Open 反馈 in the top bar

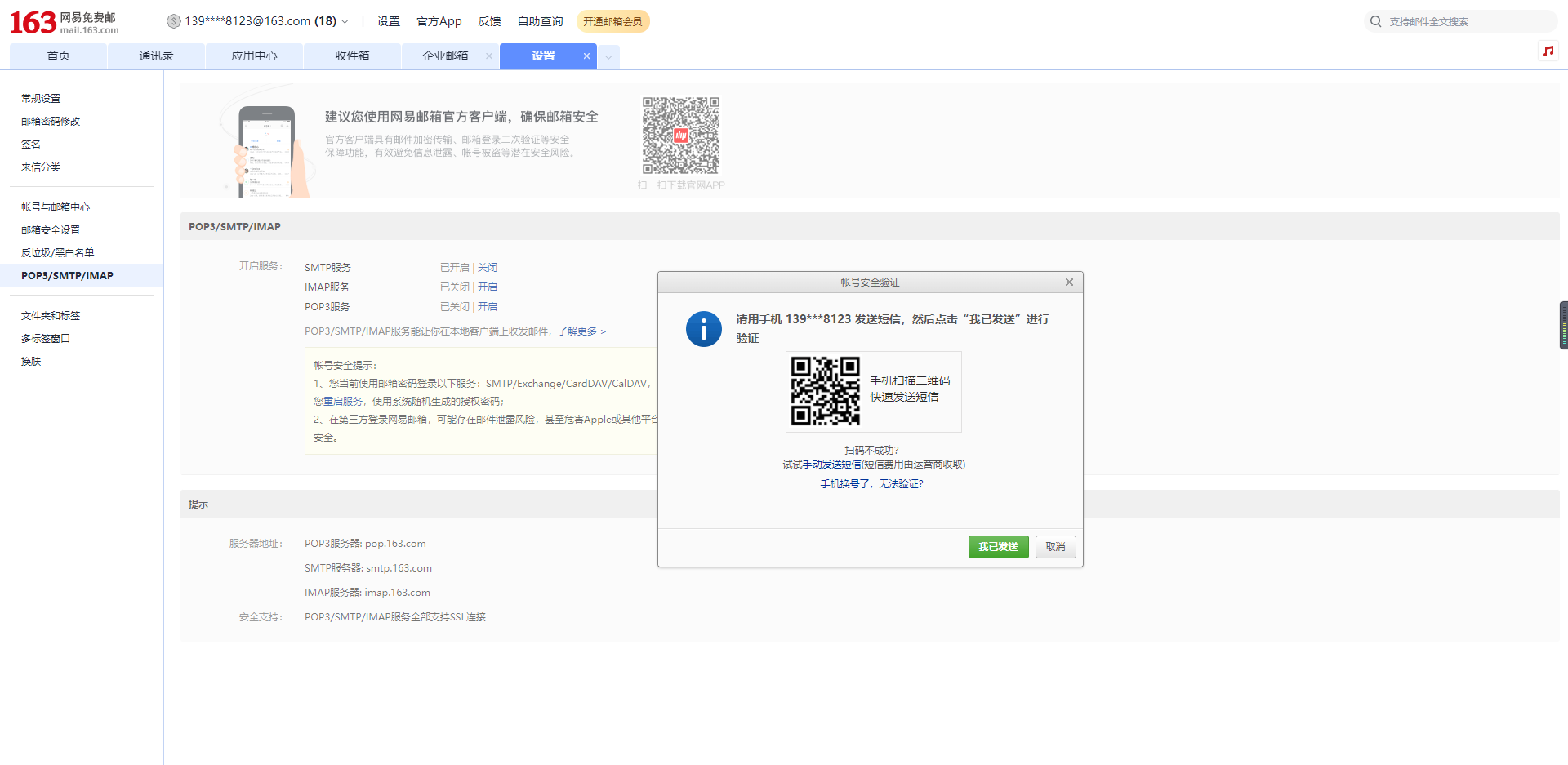(490, 21)
